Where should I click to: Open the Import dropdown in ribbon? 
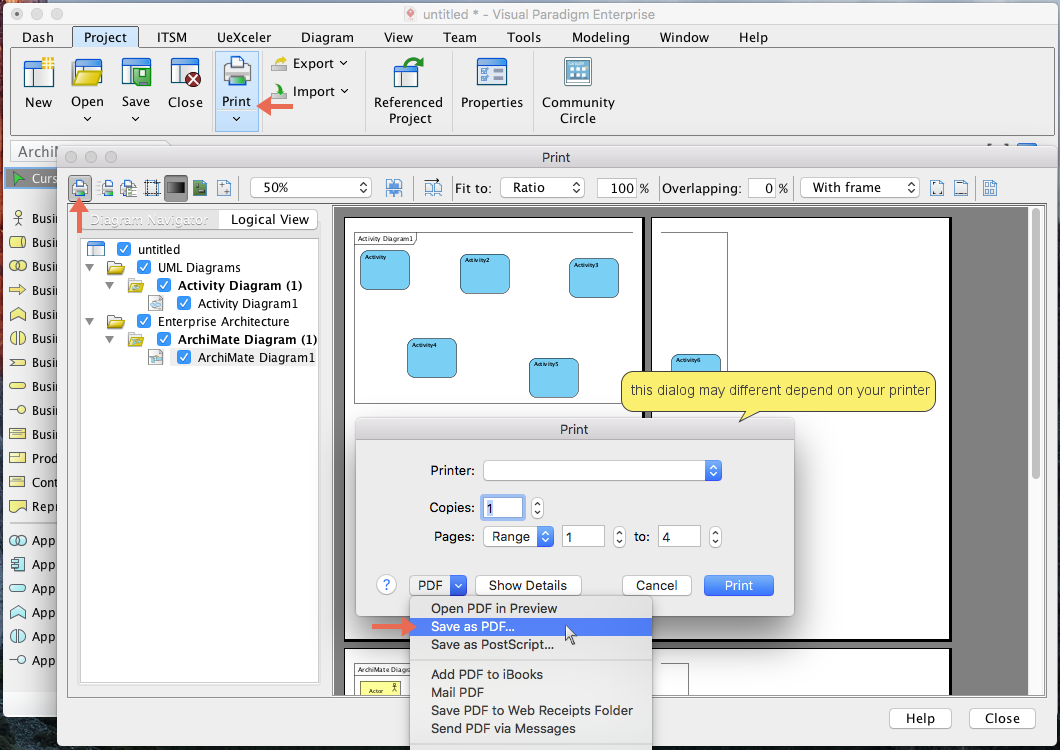[310, 91]
